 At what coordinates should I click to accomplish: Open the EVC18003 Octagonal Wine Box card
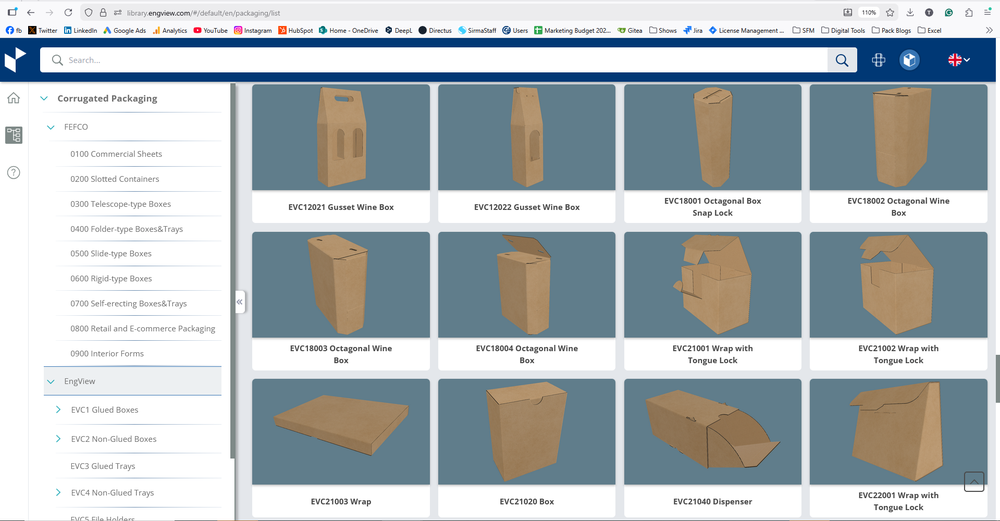[x=341, y=301]
